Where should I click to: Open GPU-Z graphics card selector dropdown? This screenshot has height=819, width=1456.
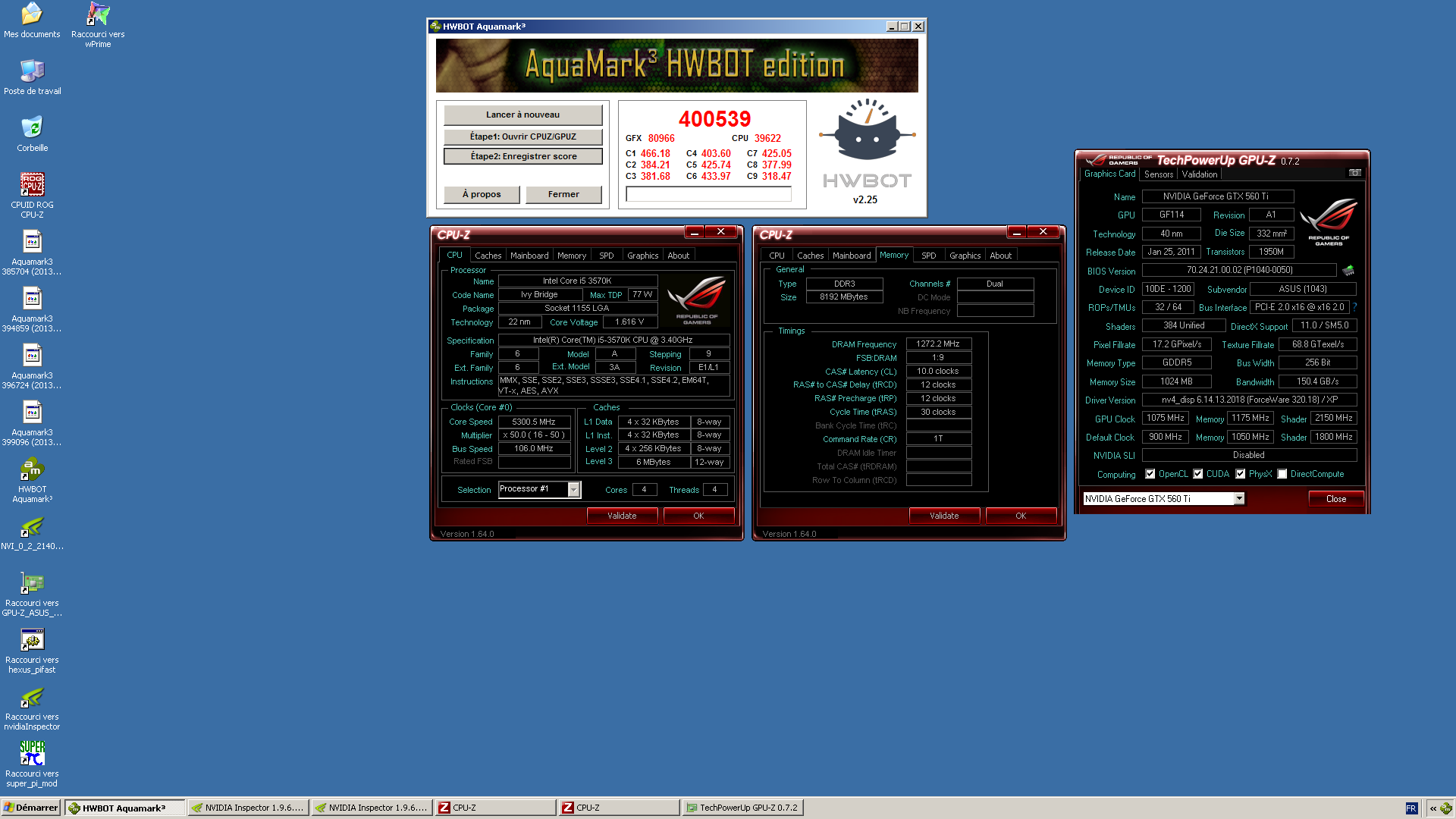click(x=1239, y=499)
